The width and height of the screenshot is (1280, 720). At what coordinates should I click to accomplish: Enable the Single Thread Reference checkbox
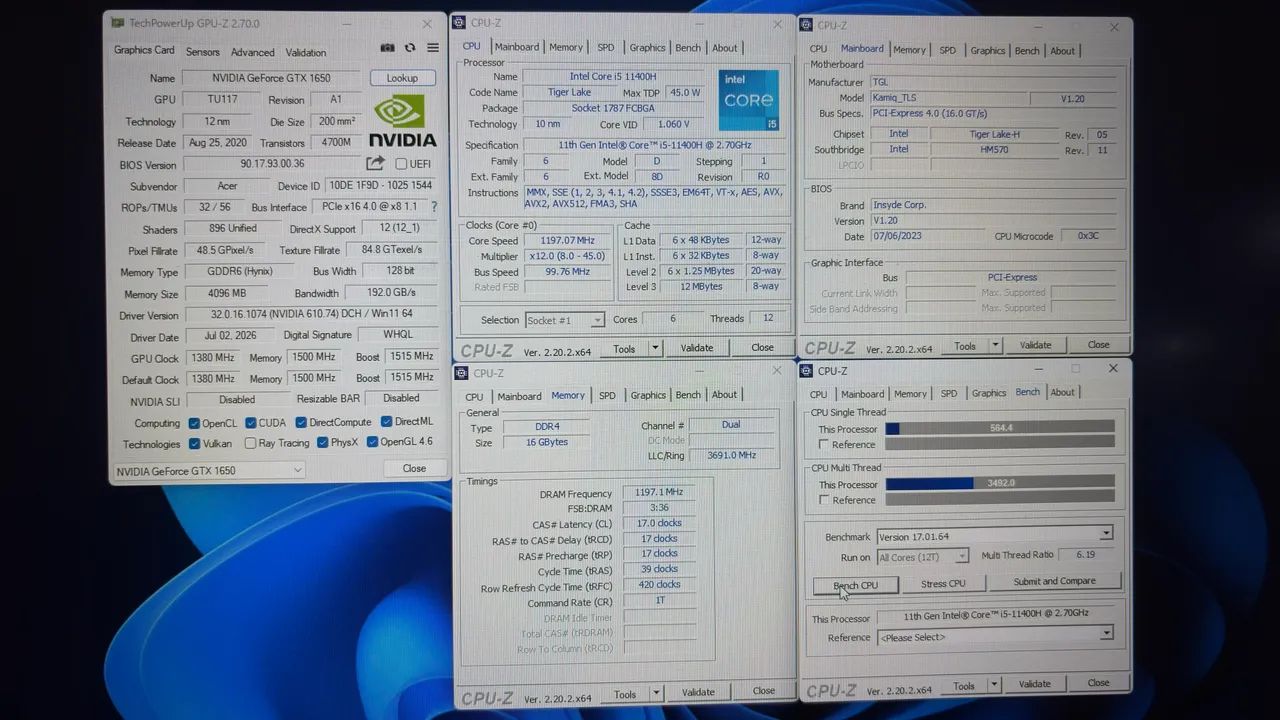pos(824,444)
